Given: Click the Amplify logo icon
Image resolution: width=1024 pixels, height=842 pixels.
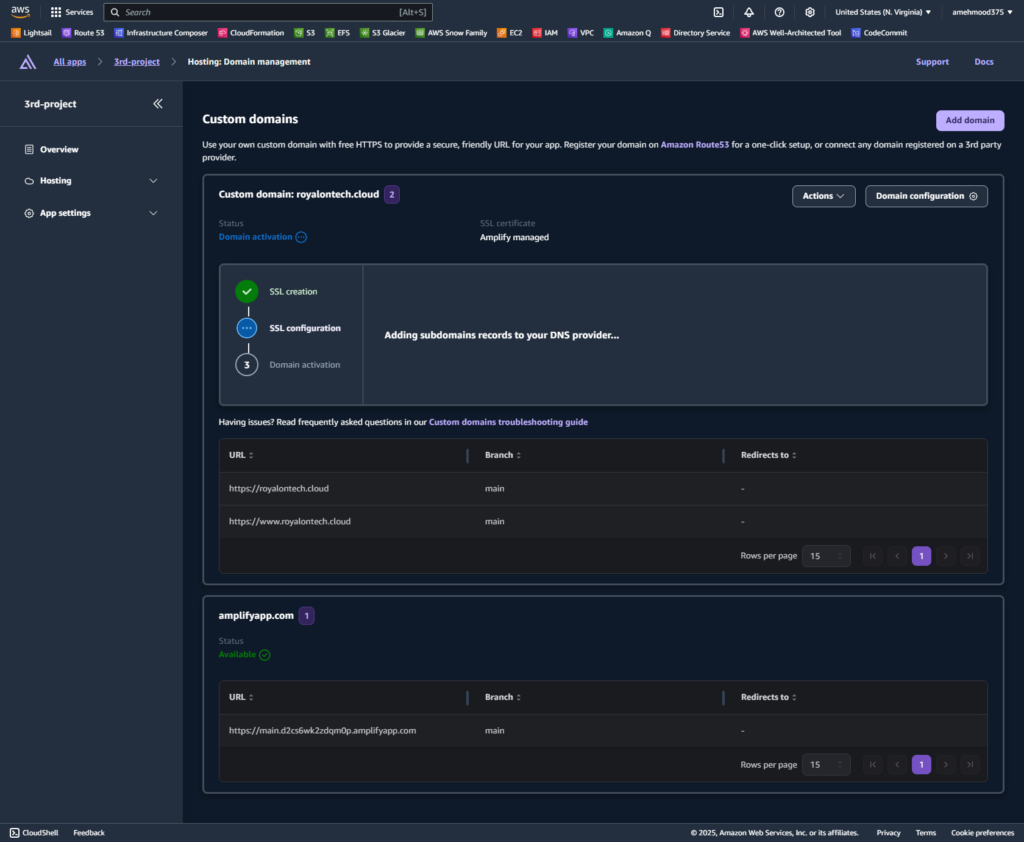Looking at the screenshot, I should pyautogui.click(x=27, y=62).
